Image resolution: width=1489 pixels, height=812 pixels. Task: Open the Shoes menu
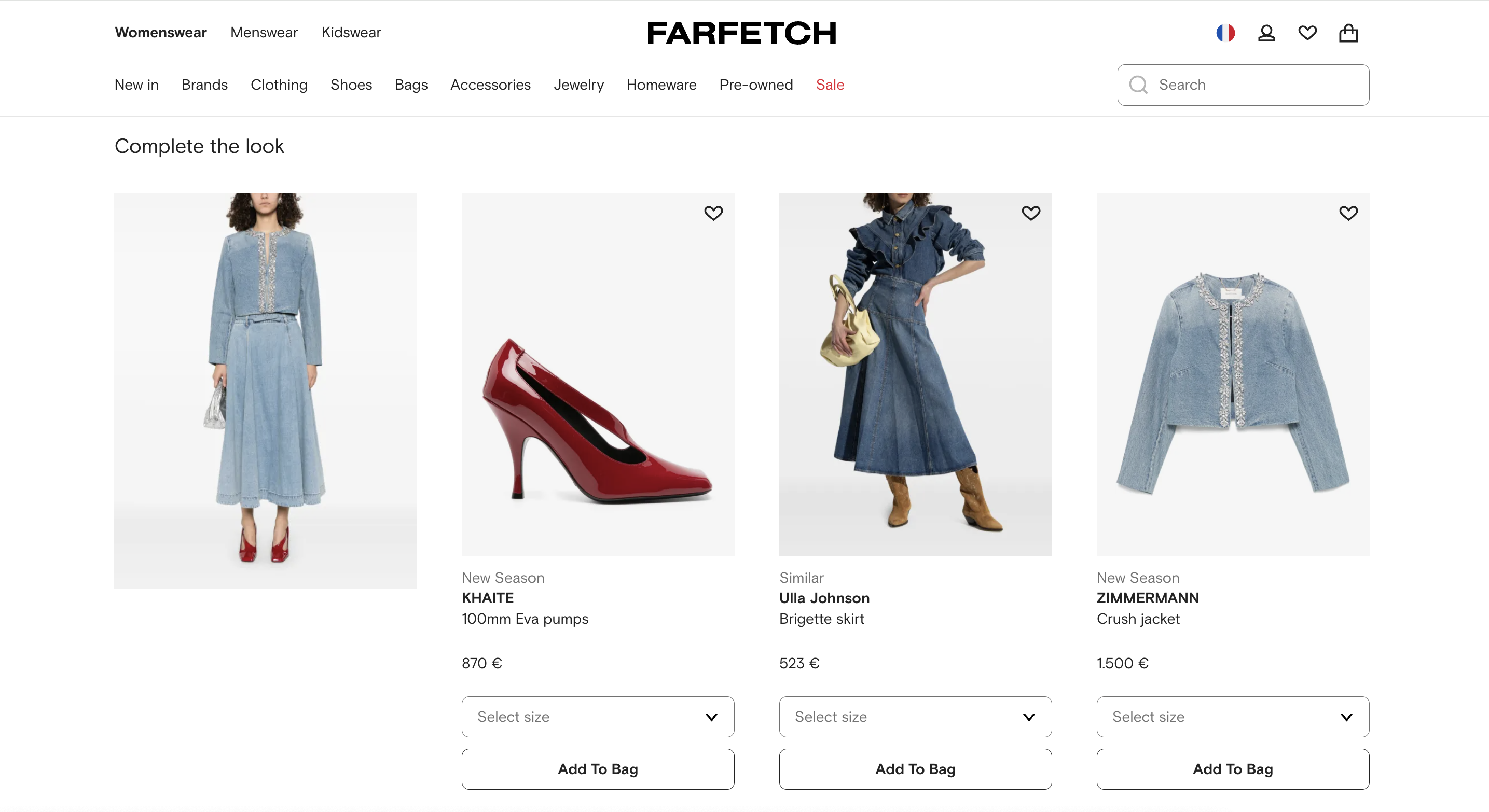(351, 85)
